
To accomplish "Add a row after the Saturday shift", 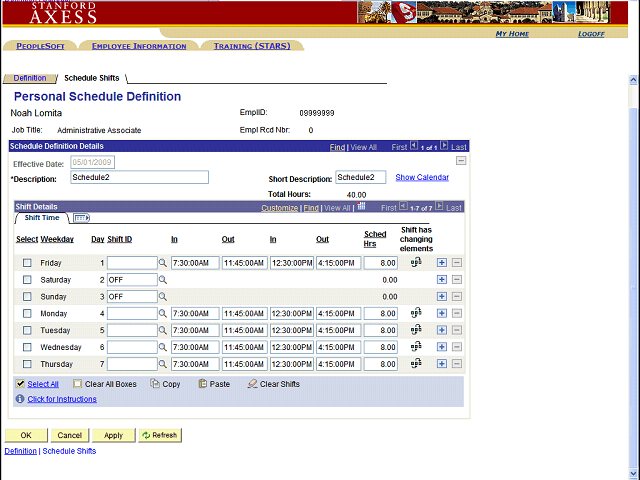I will (442, 280).
